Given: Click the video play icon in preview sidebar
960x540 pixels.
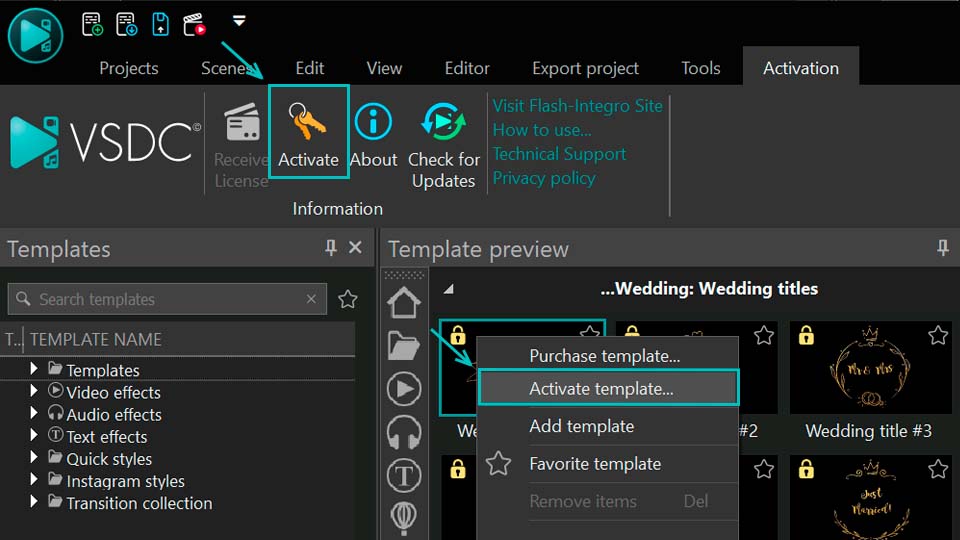Looking at the screenshot, I should (404, 389).
